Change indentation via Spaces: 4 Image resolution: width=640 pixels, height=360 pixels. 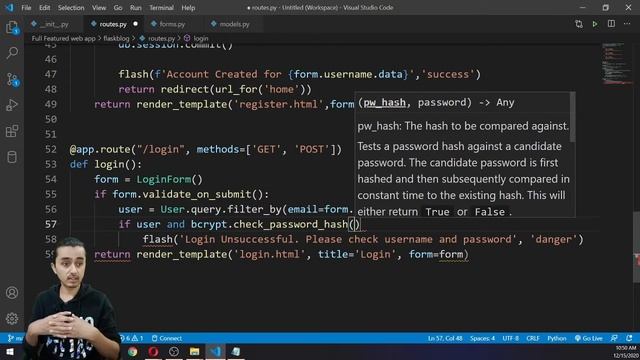coord(482,338)
